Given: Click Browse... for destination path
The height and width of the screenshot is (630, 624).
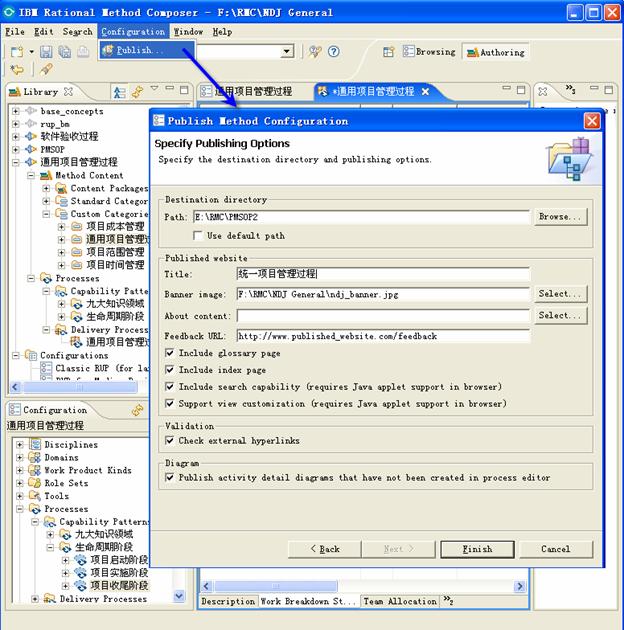Looking at the screenshot, I should pyautogui.click(x=561, y=217).
